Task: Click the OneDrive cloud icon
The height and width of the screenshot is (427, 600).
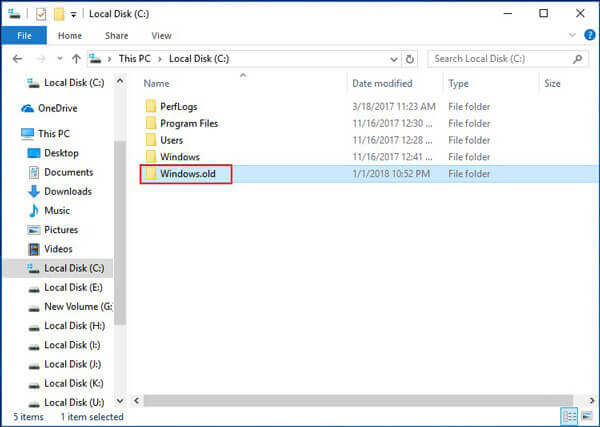Action: coord(28,109)
